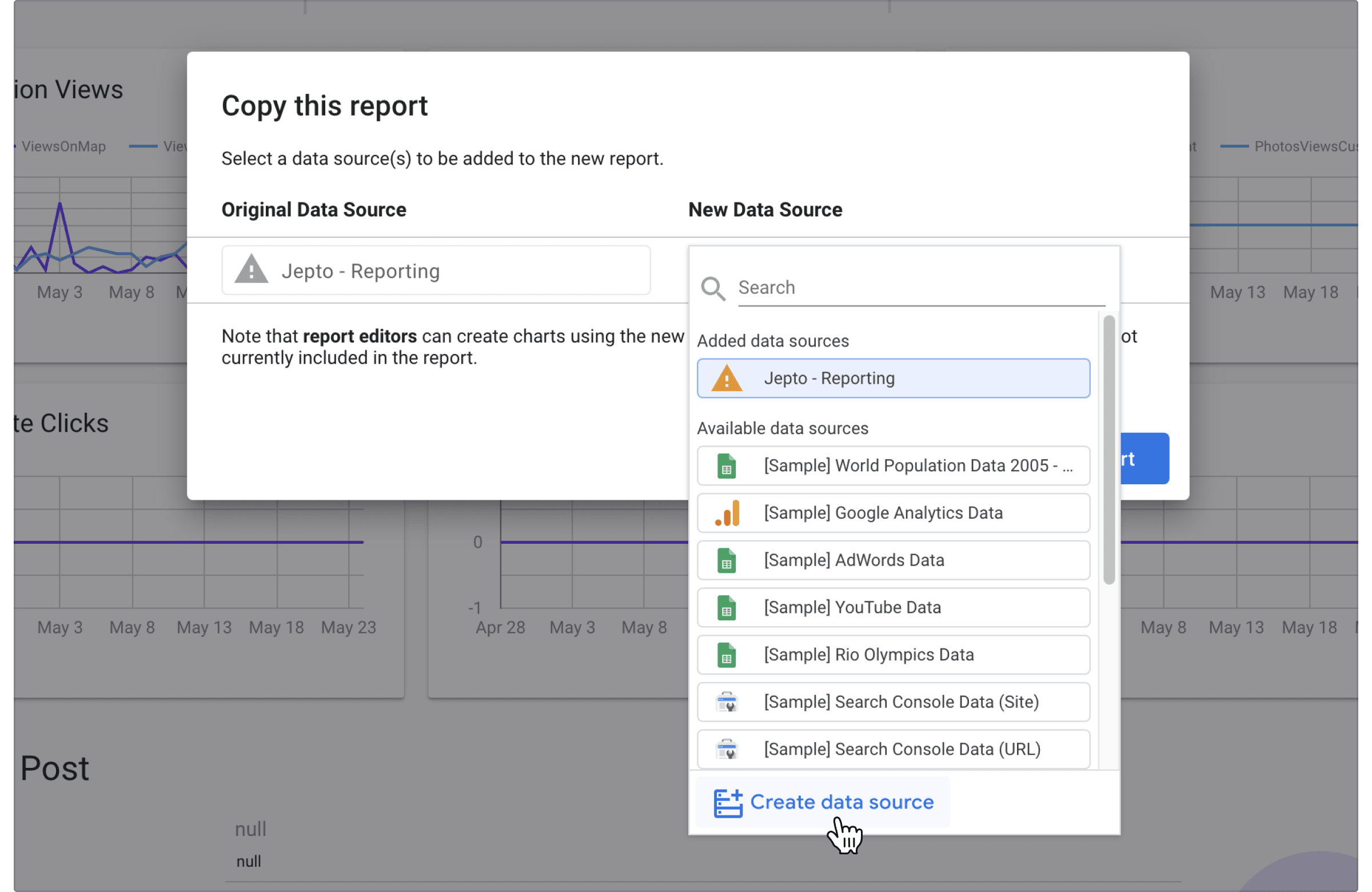Choose [Sample] Search Console Data (URL)

[x=893, y=749]
